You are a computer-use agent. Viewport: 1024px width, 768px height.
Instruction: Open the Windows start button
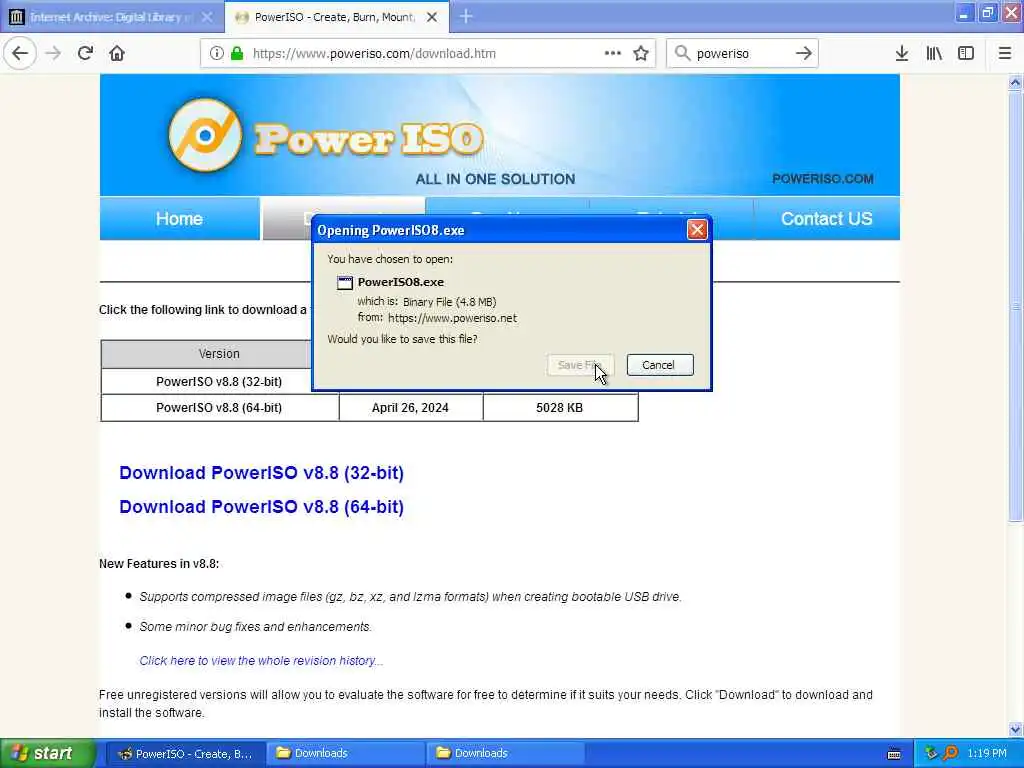48,754
